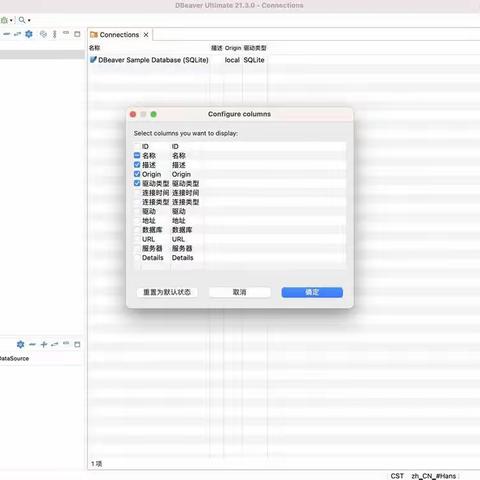Enable the 服务器 column checkbox

point(137,248)
